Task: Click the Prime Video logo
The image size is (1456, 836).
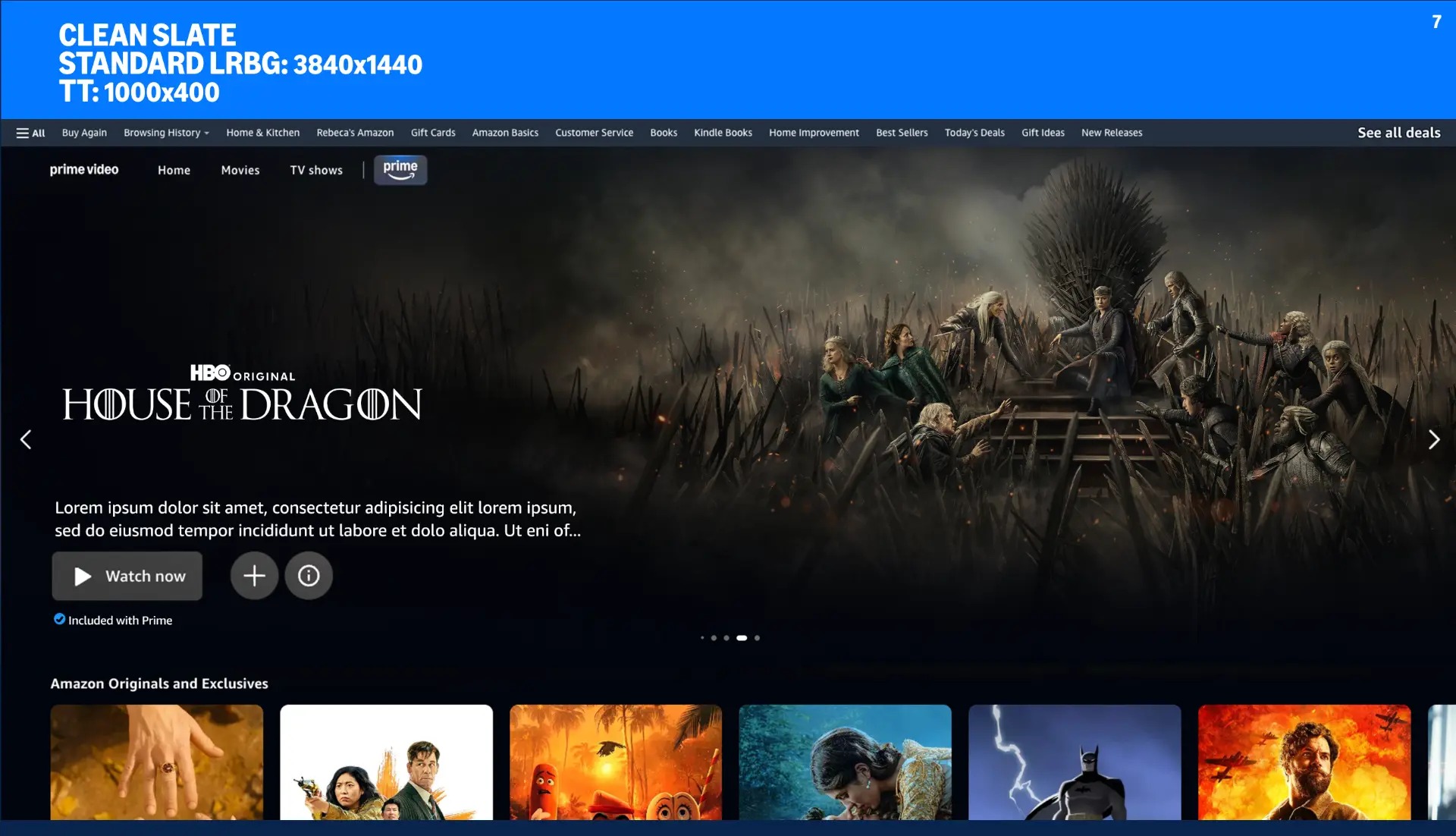Action: point(84,170)
